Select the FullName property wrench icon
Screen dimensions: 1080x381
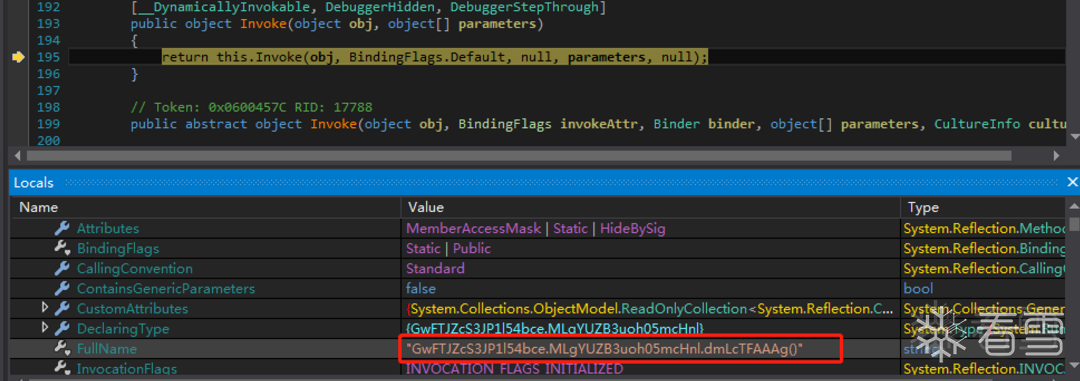pos(62,349)
